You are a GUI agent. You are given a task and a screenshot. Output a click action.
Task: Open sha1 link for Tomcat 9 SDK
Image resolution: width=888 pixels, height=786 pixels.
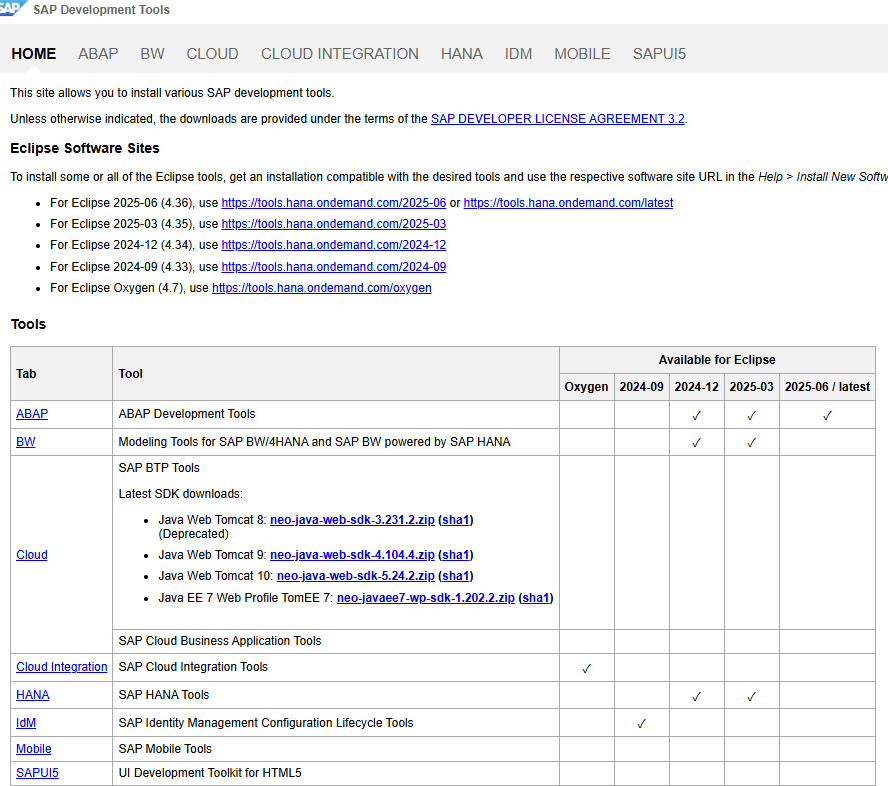[456, 555]
